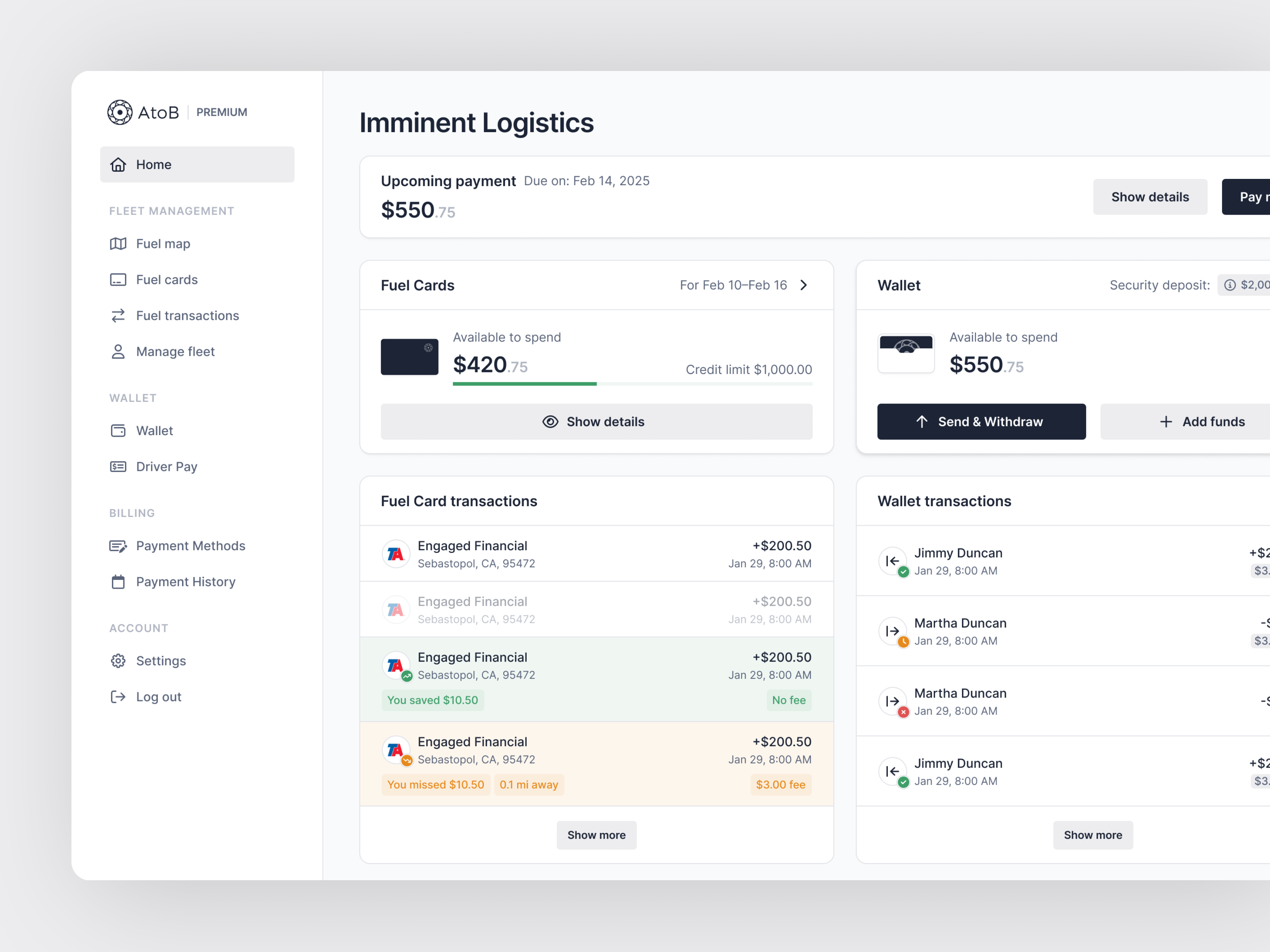Show more Fuel Card transactions
Screen dimensions: 1270x952
(597, 835)
